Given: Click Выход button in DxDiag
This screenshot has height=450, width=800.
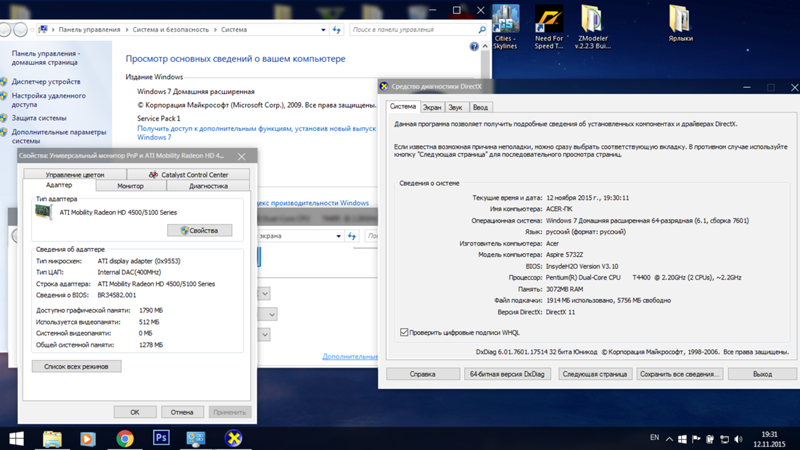Looking at the screenshot, I should point(762,374).
